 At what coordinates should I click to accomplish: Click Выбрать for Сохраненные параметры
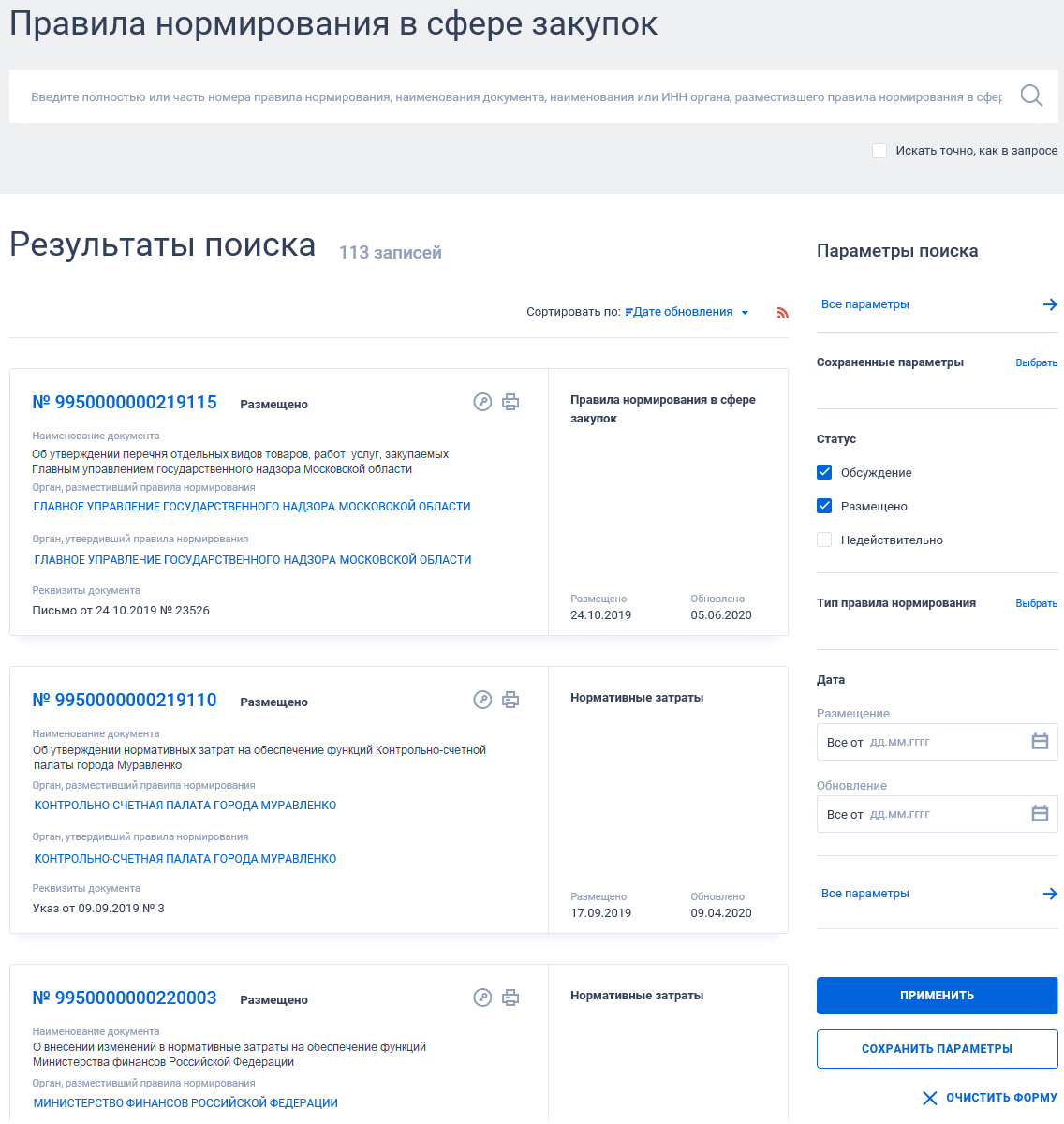click(1037, 362)
